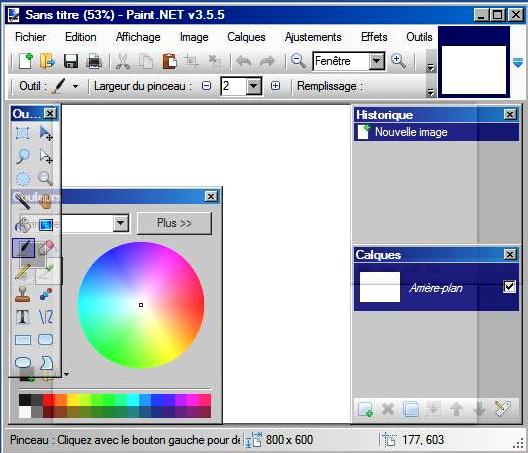528x453 pixels.
Task: Select the Line/Curve tool
Action: click(x=46, y=317)
